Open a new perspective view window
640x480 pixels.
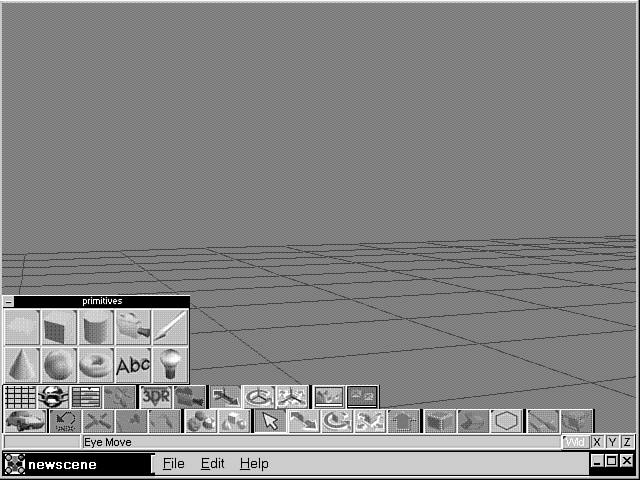pos(329,397)
